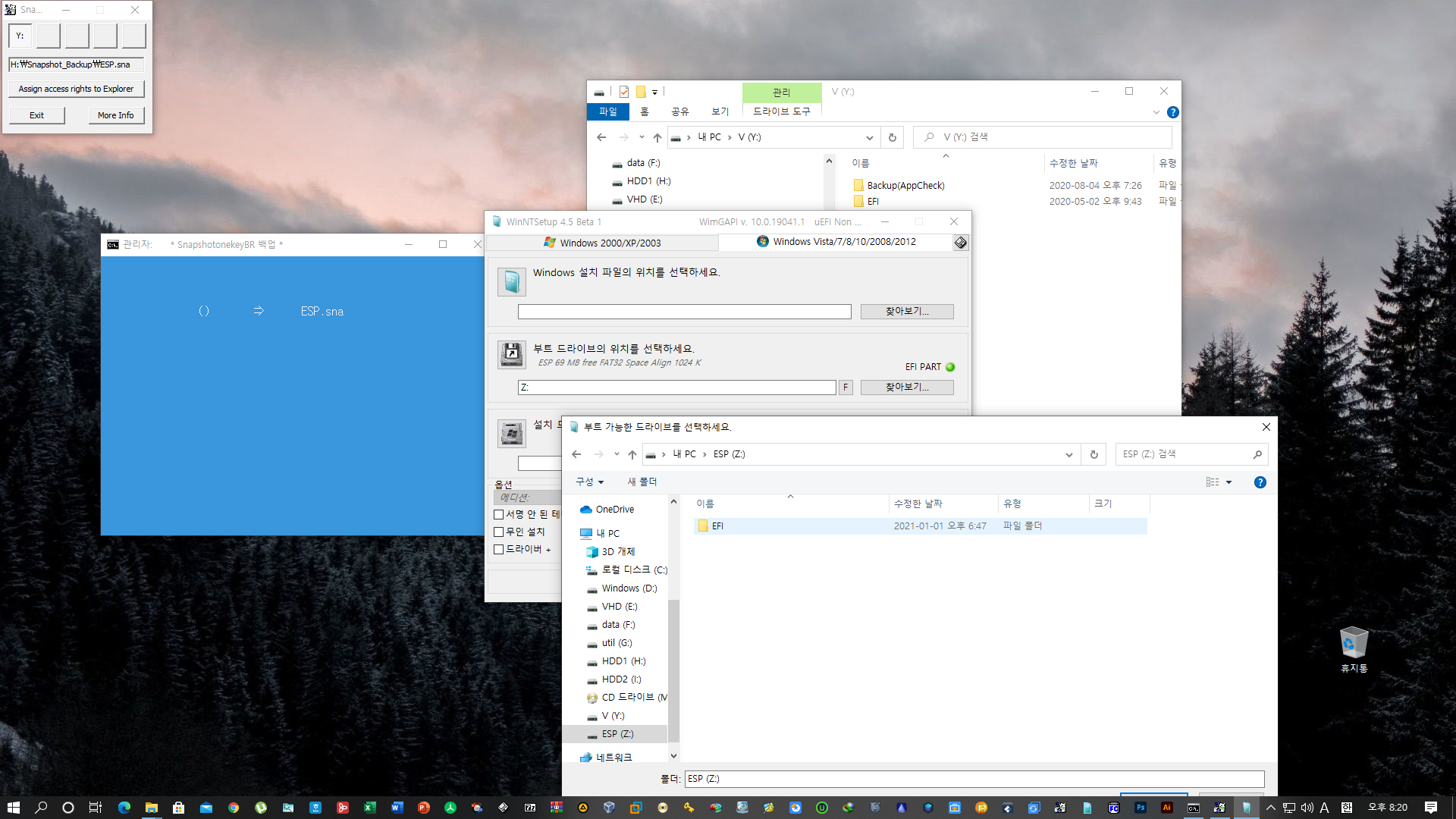Open the Recycle Bin desktop icon
1456x819 pixels.
[1354, 649]
